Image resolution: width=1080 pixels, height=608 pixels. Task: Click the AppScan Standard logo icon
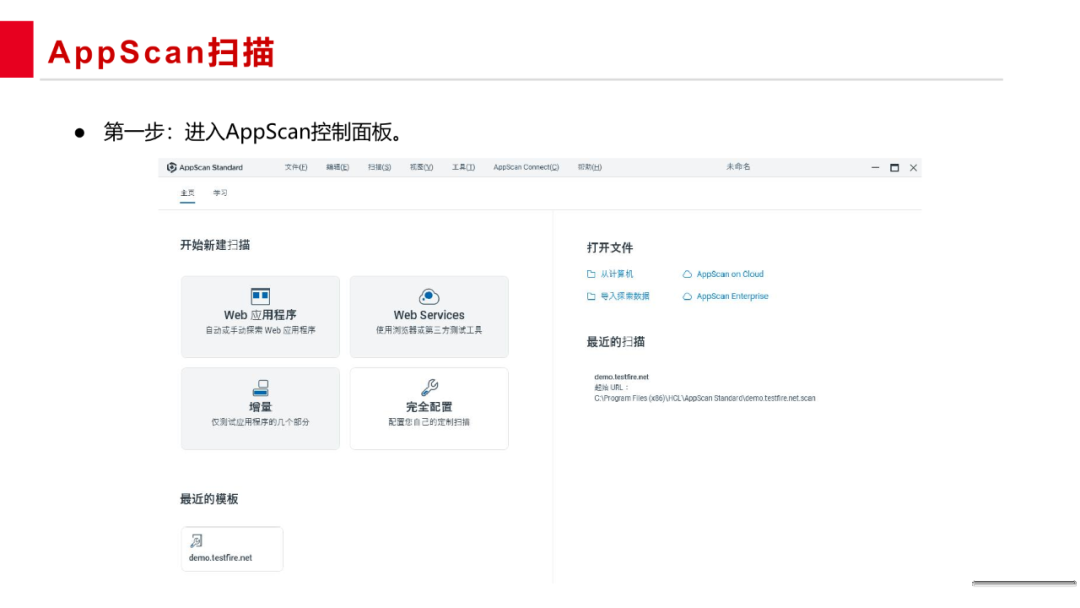172,167
